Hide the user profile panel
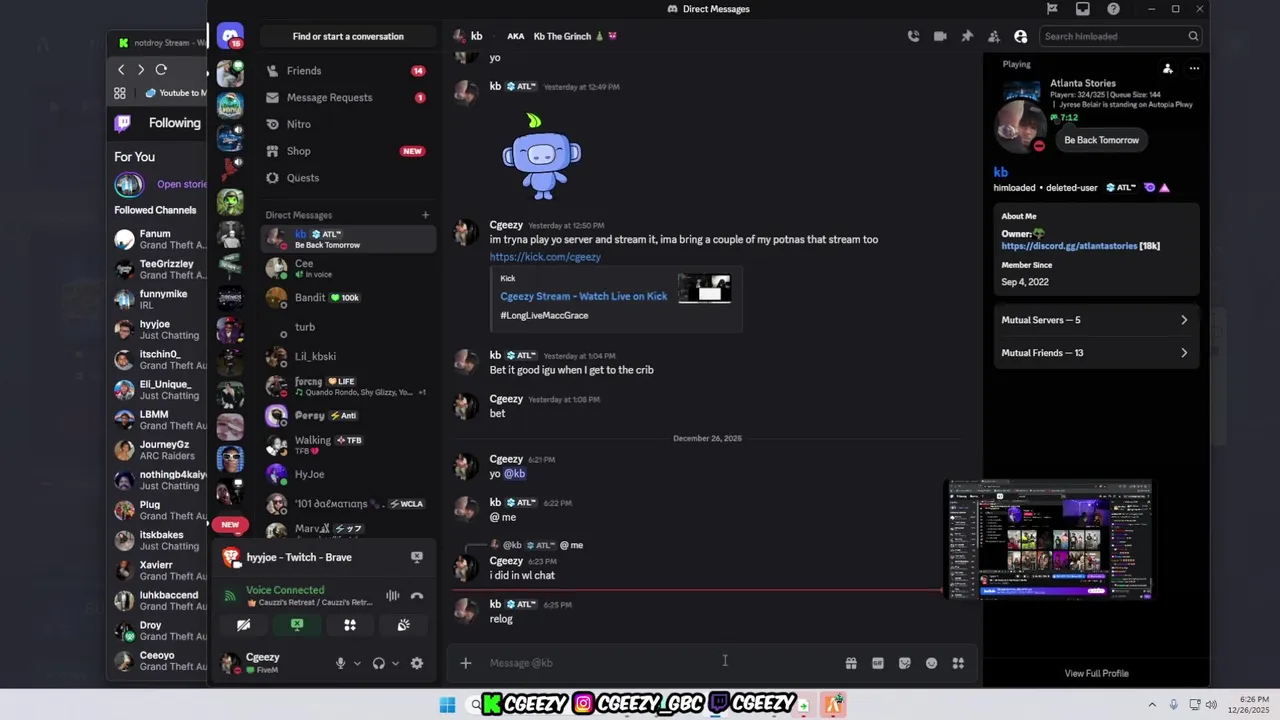 (1020, 36)
